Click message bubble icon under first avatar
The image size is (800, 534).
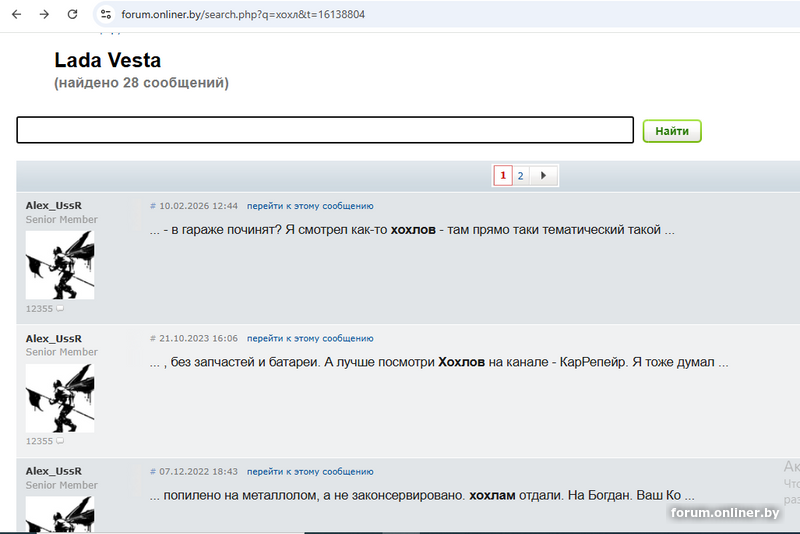coord(60,309)
